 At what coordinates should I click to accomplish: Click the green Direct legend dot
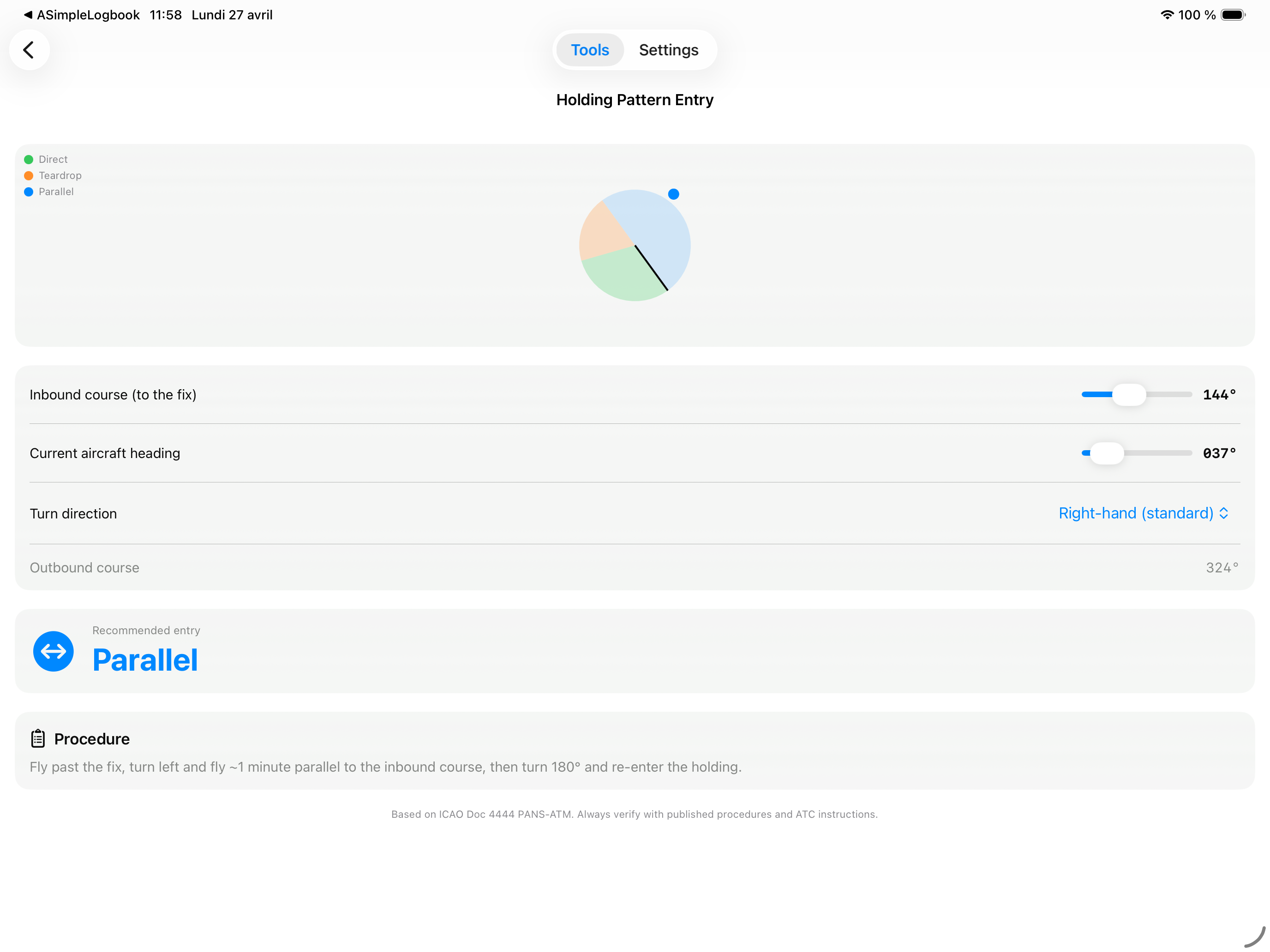[29, 160]
